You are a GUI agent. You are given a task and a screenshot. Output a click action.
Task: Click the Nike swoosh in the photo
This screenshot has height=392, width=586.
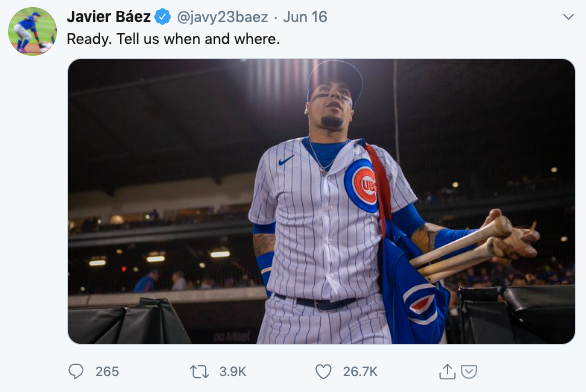[x=286, y=160]
